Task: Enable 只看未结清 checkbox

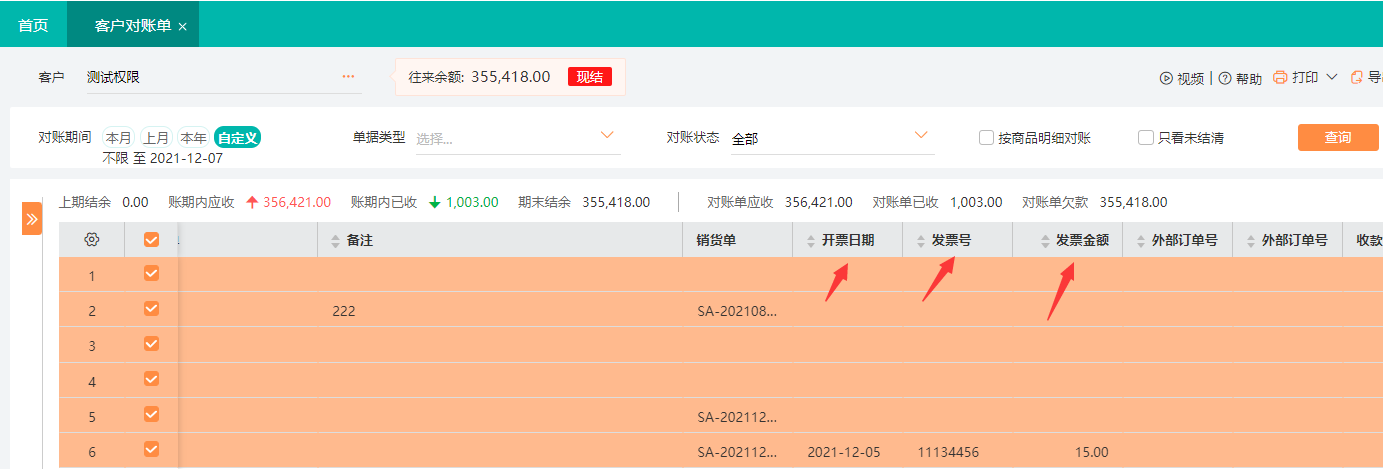Action: 1146,138
